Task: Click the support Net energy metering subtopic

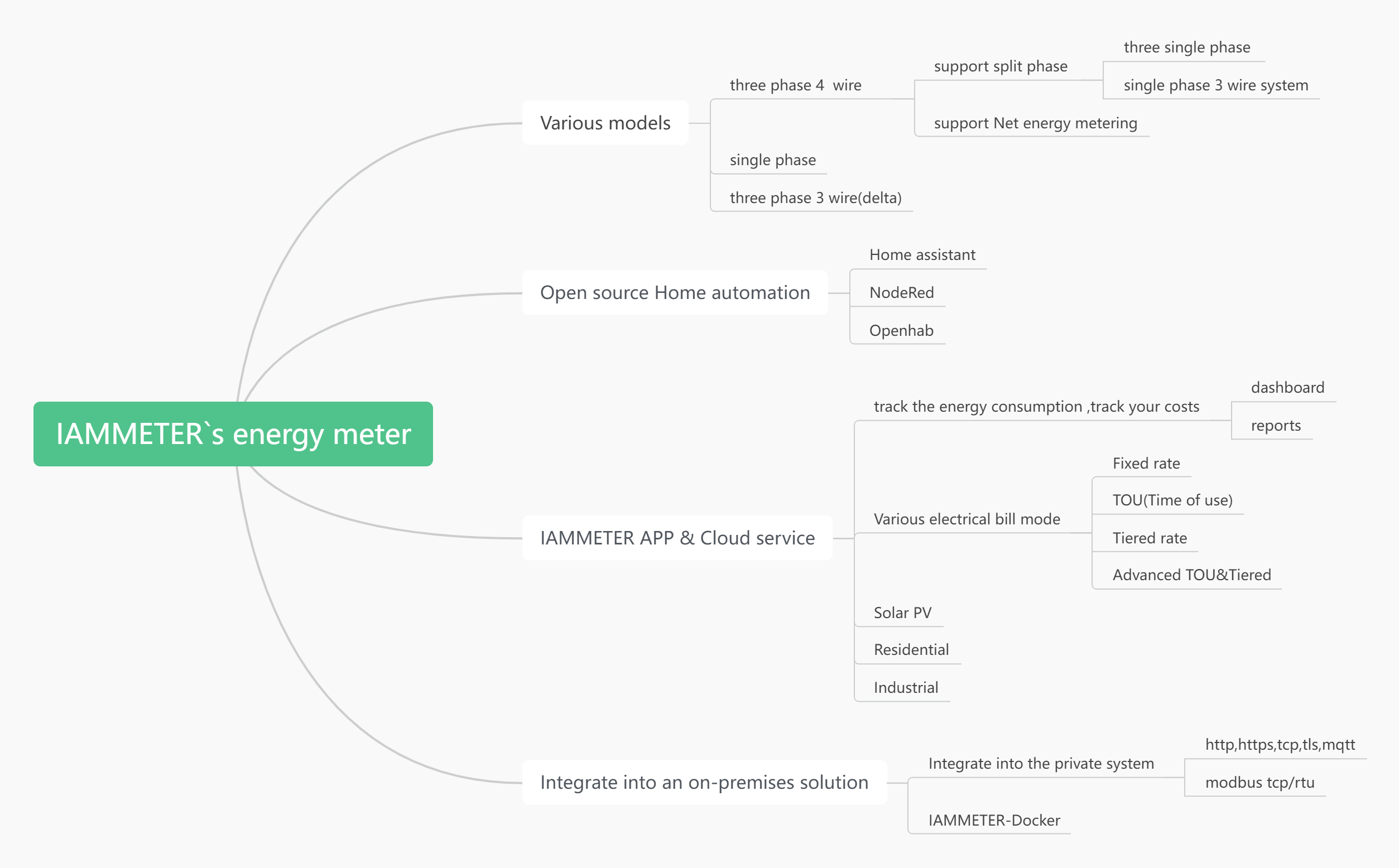Action: pos(1035,123)
